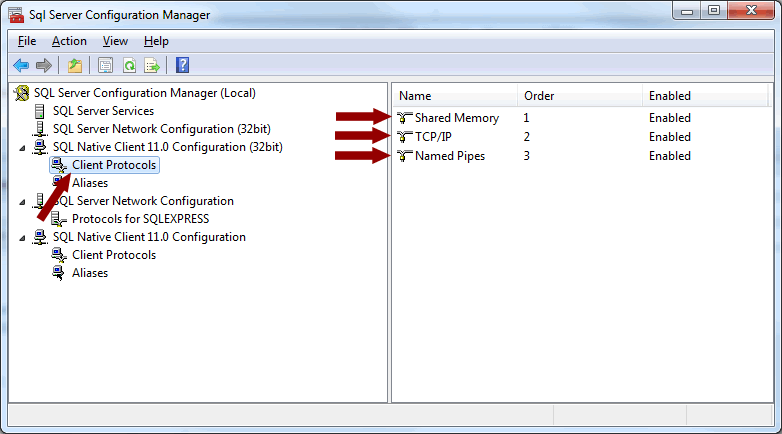Click order value 2 for TCP/IP

[x=527, y=137]
